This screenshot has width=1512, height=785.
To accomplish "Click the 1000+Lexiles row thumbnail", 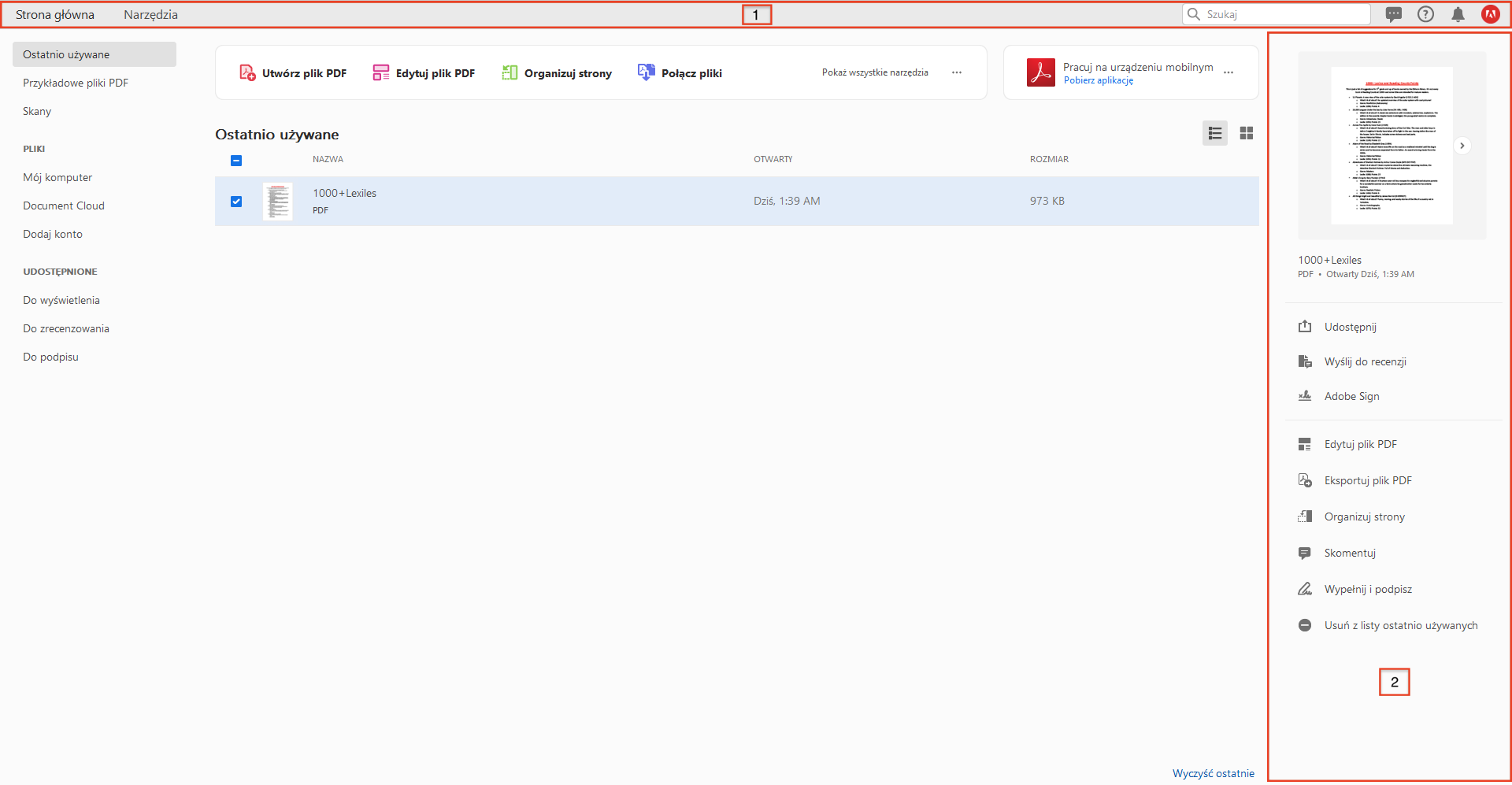I will pyautogui.click(x=277, y=202).
